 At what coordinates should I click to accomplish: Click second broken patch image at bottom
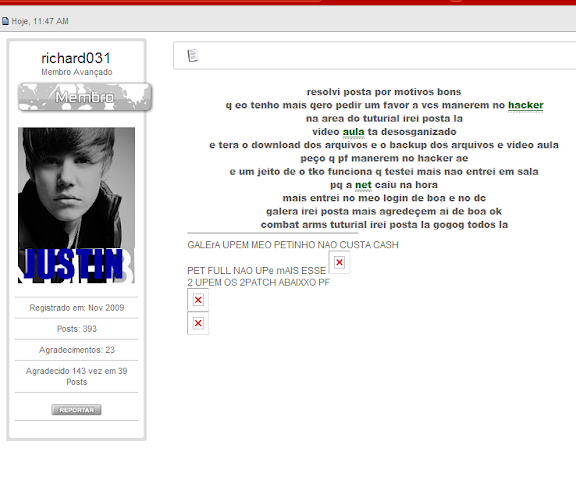pyautogui.click(x=198, y=323)
